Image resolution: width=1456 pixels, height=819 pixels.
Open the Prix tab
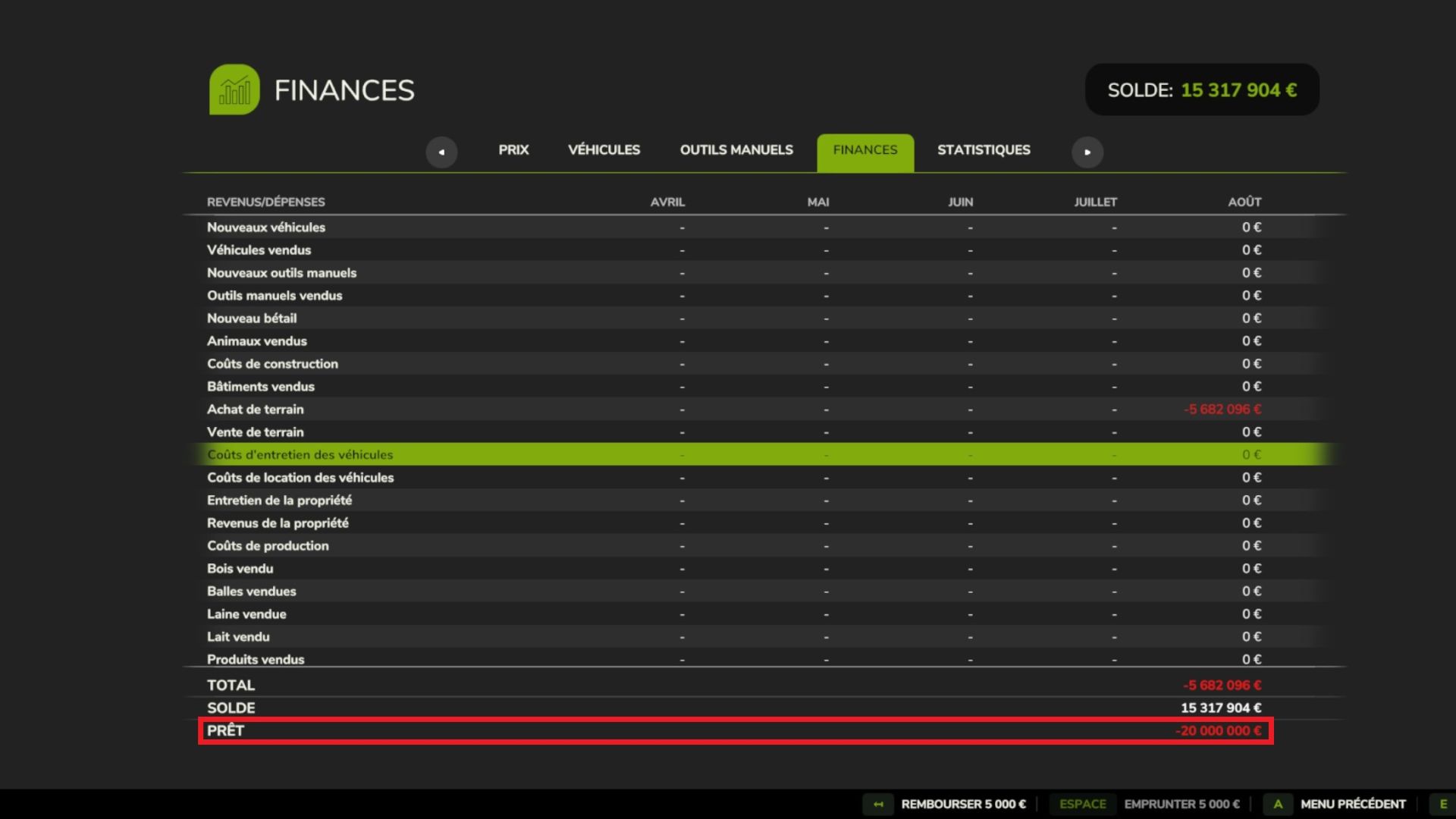point(513,150)
